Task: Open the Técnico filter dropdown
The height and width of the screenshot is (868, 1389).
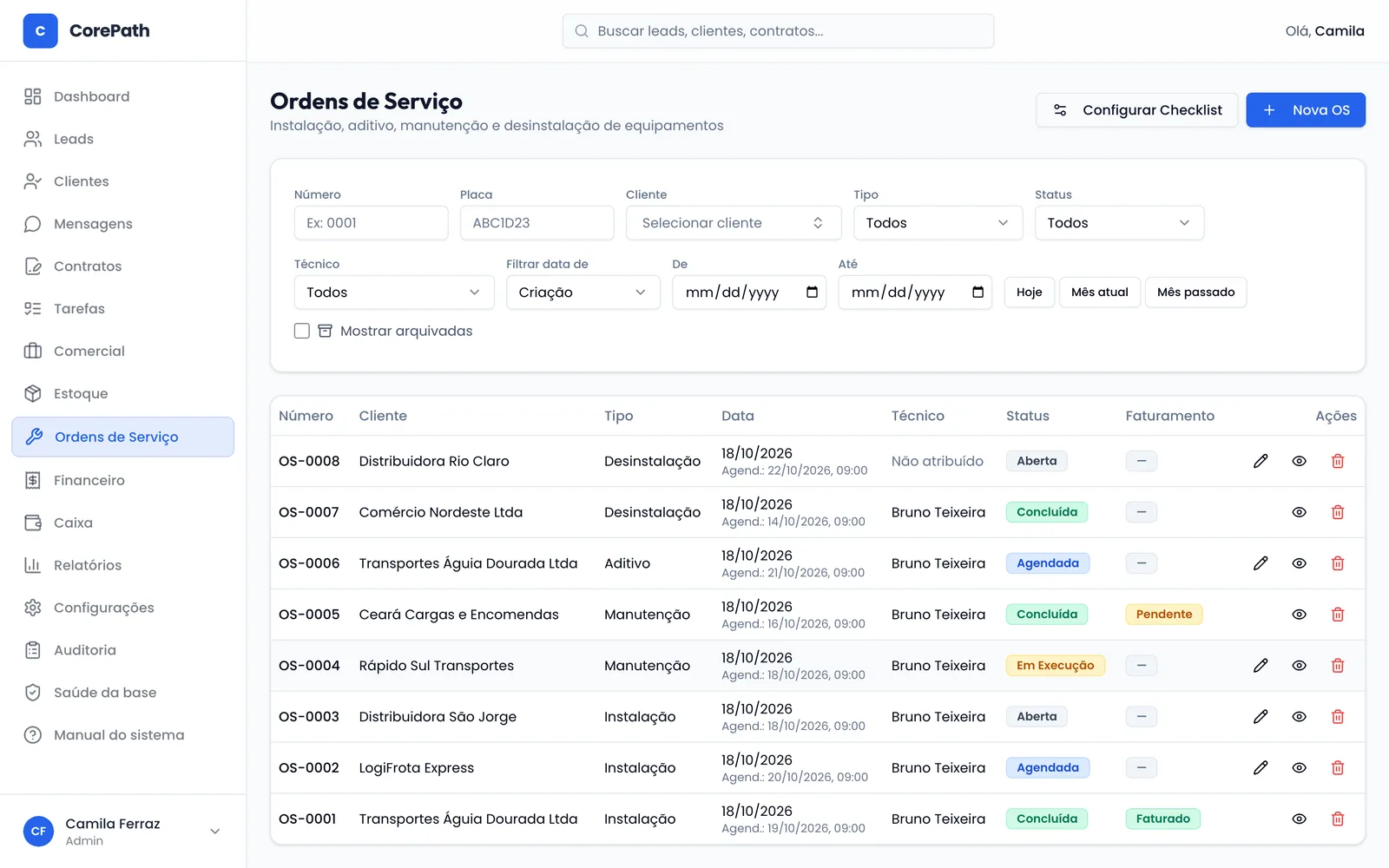Action: tap(394, 293)
